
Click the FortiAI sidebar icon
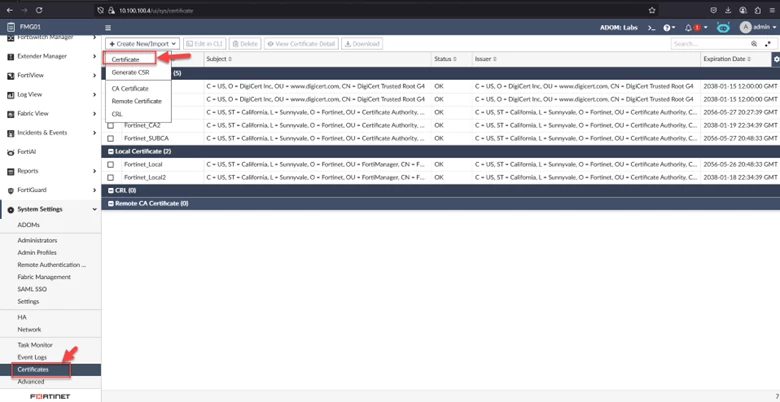pos(10,152)
